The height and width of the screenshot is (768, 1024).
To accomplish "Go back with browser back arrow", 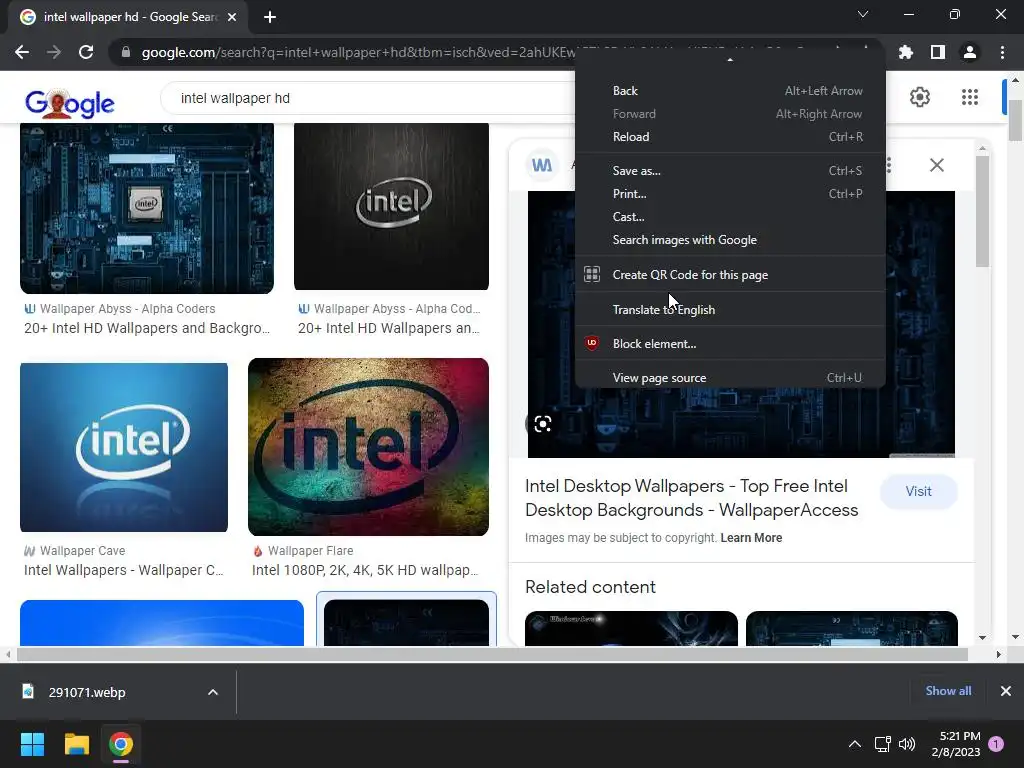I will point(22,52).
